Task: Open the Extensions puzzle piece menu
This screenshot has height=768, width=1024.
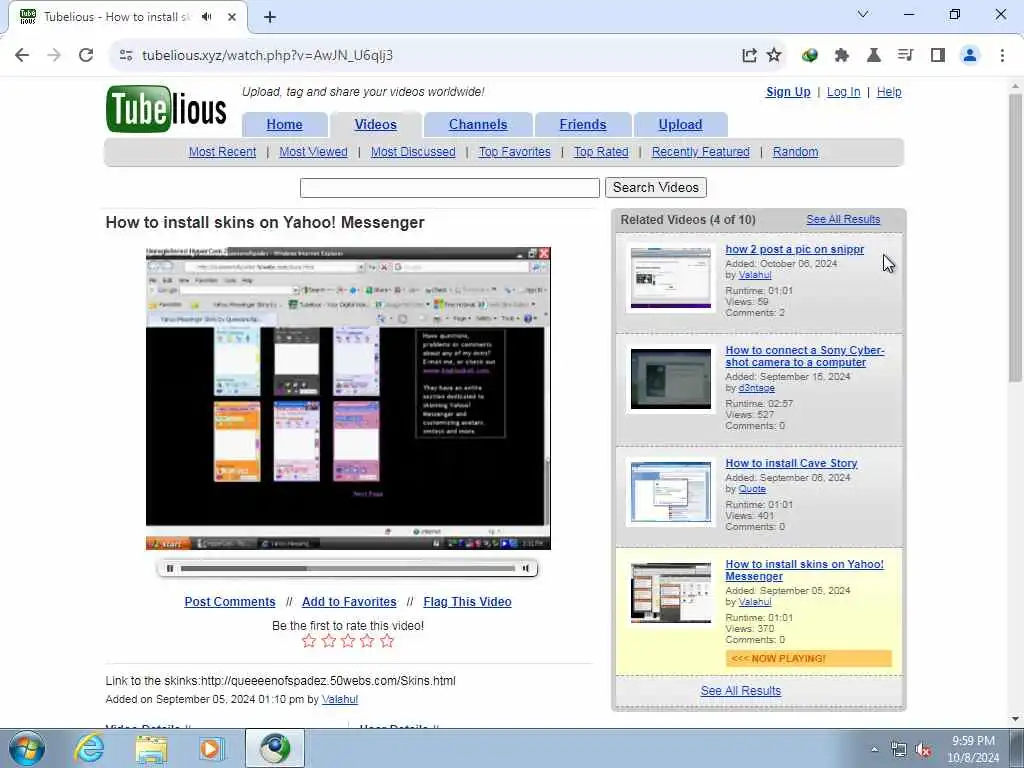Action: 841,56
